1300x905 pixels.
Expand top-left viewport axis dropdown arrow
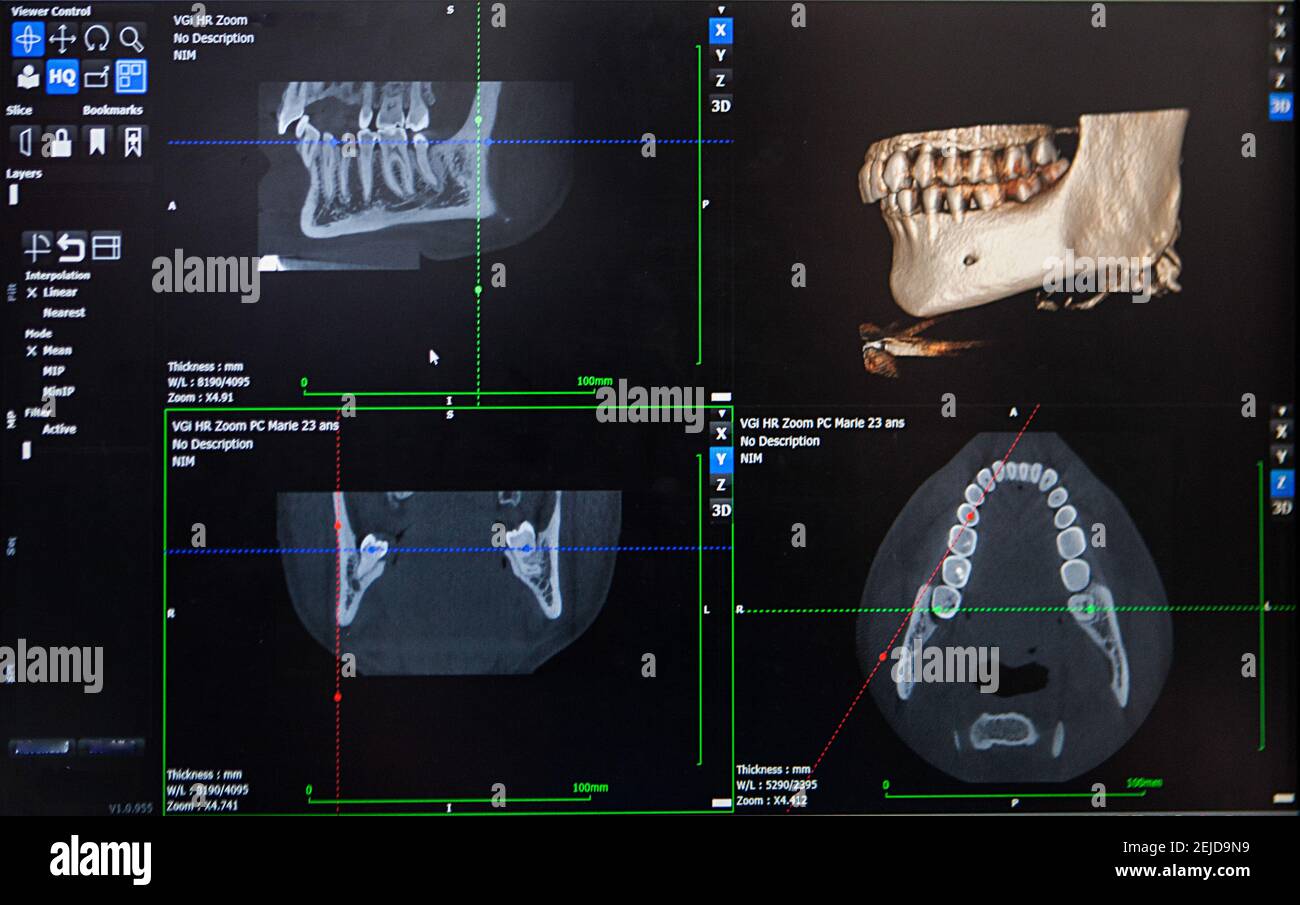pos(720,10)
